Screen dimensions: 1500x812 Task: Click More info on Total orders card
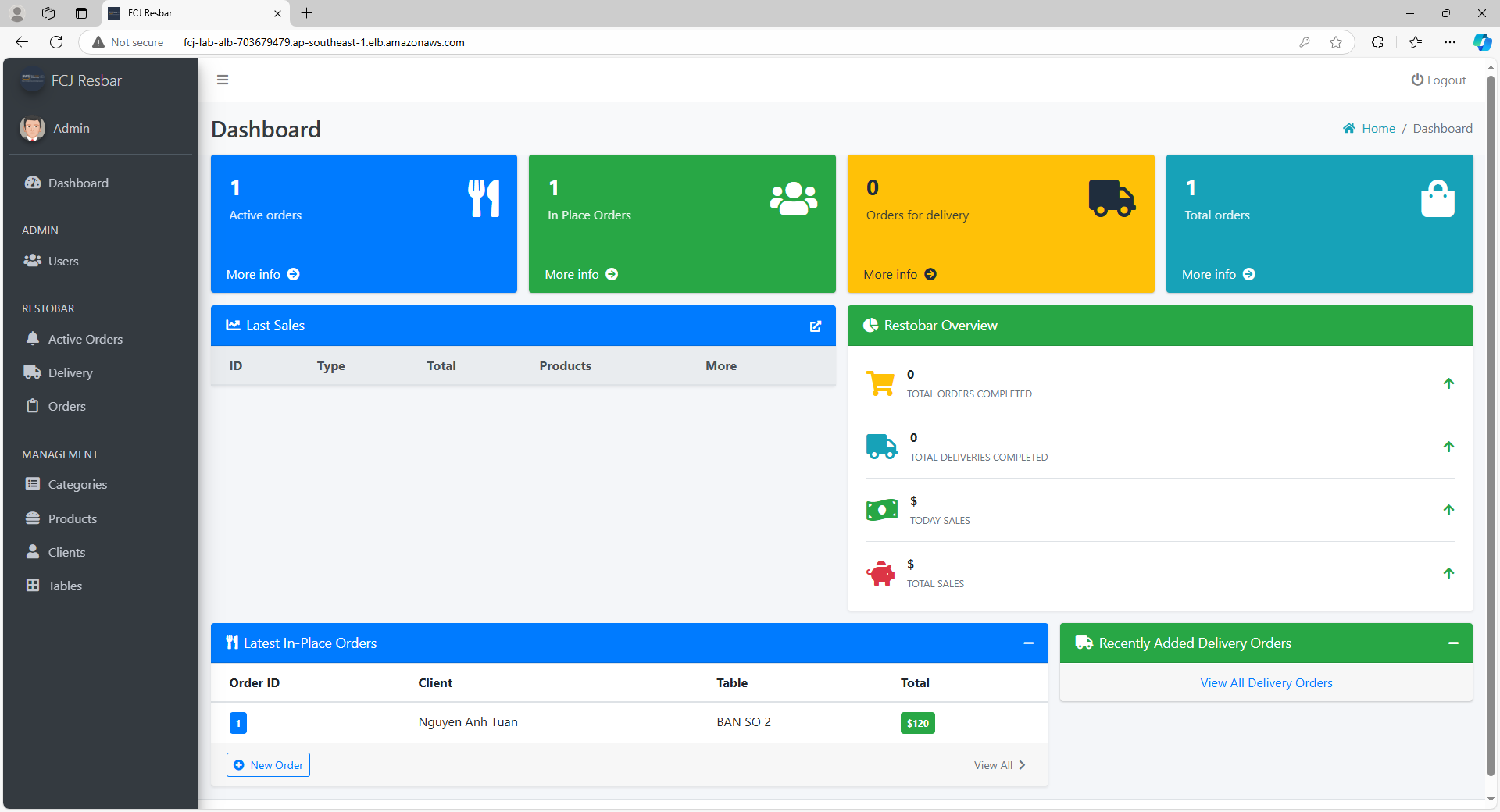(x=1219, y=274)
